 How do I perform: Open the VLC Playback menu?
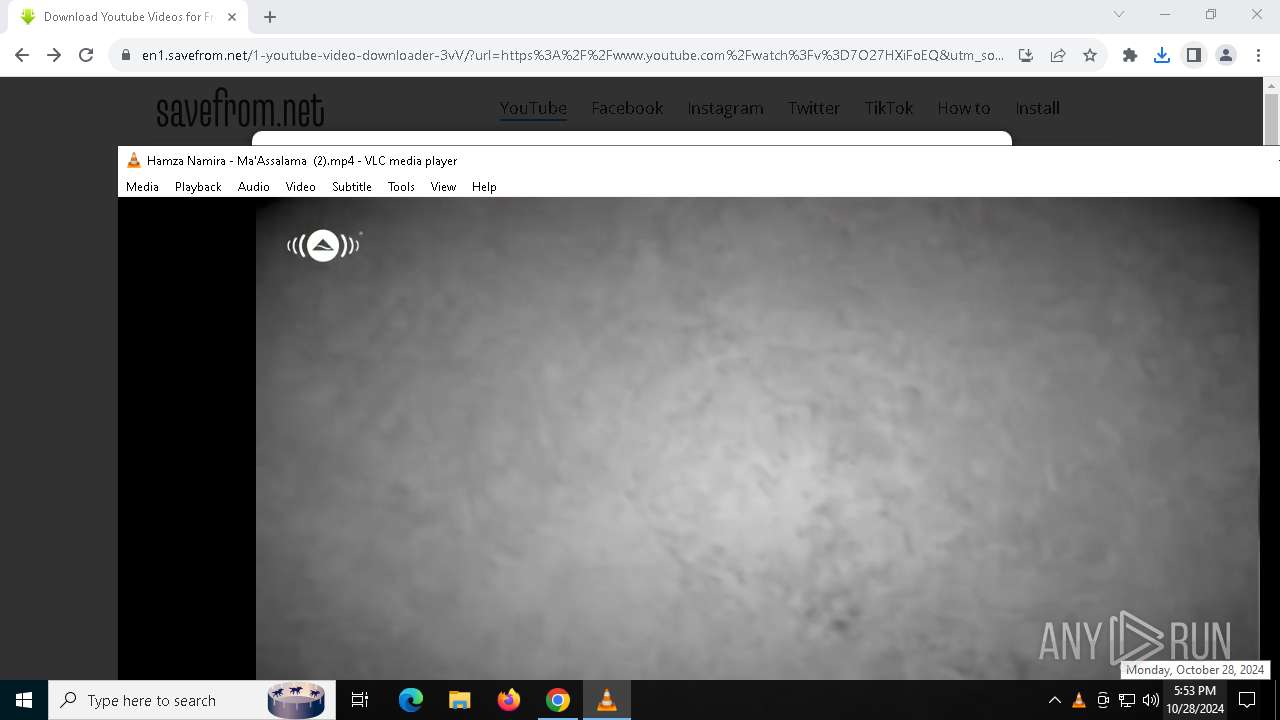coord(198,187)
